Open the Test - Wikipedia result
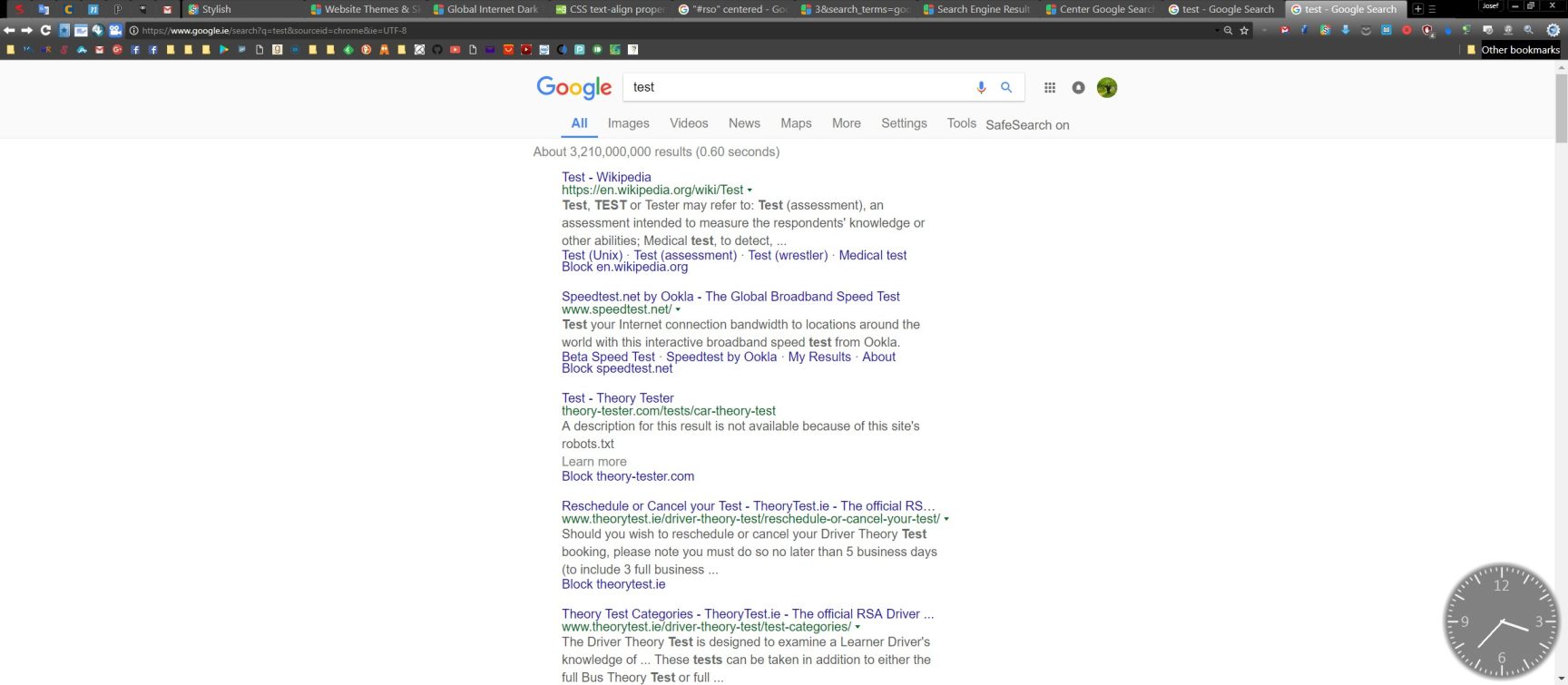The width and height of the screenshot is (1568, 685). [606, 177]
